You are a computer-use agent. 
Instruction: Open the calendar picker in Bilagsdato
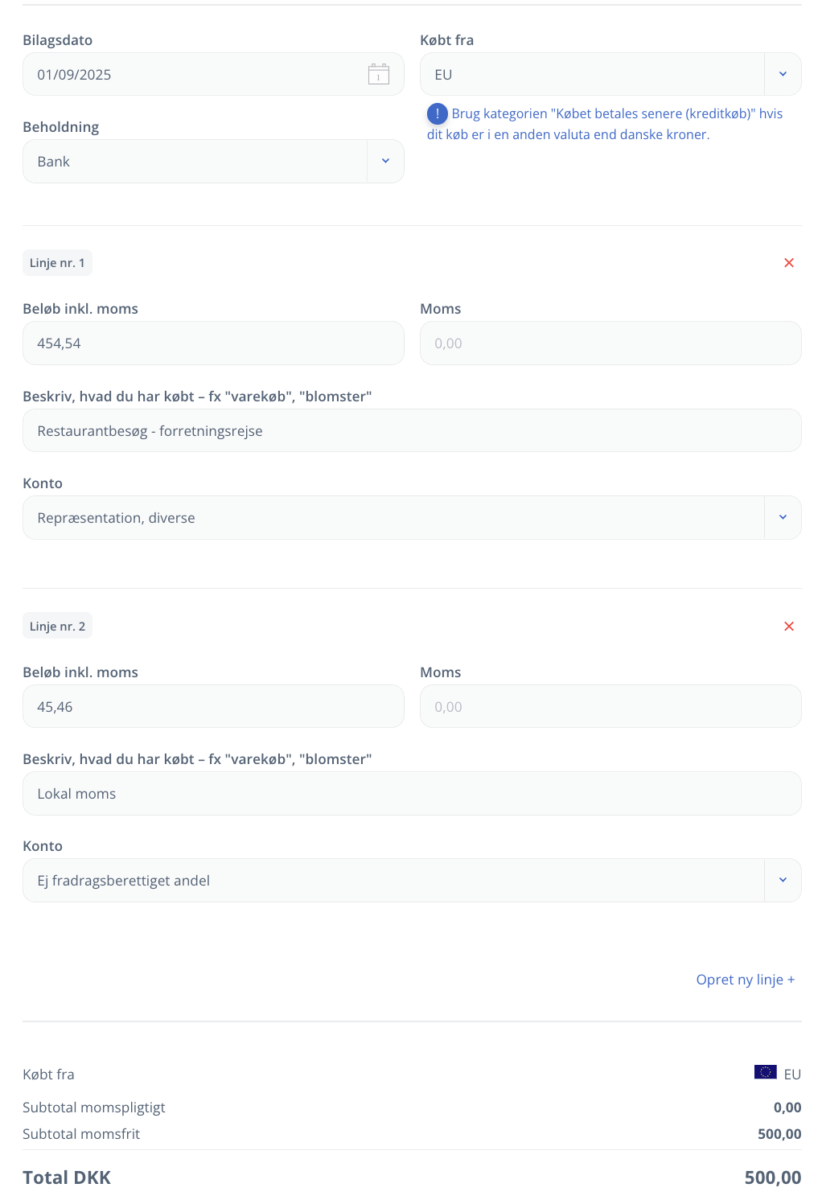(378, 74)
